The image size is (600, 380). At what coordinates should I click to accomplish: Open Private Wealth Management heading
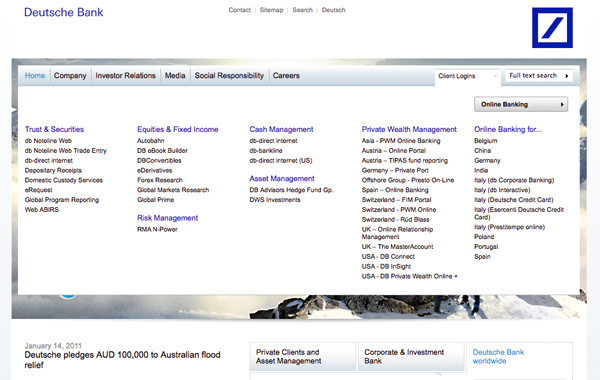click(x=409, y=129)
